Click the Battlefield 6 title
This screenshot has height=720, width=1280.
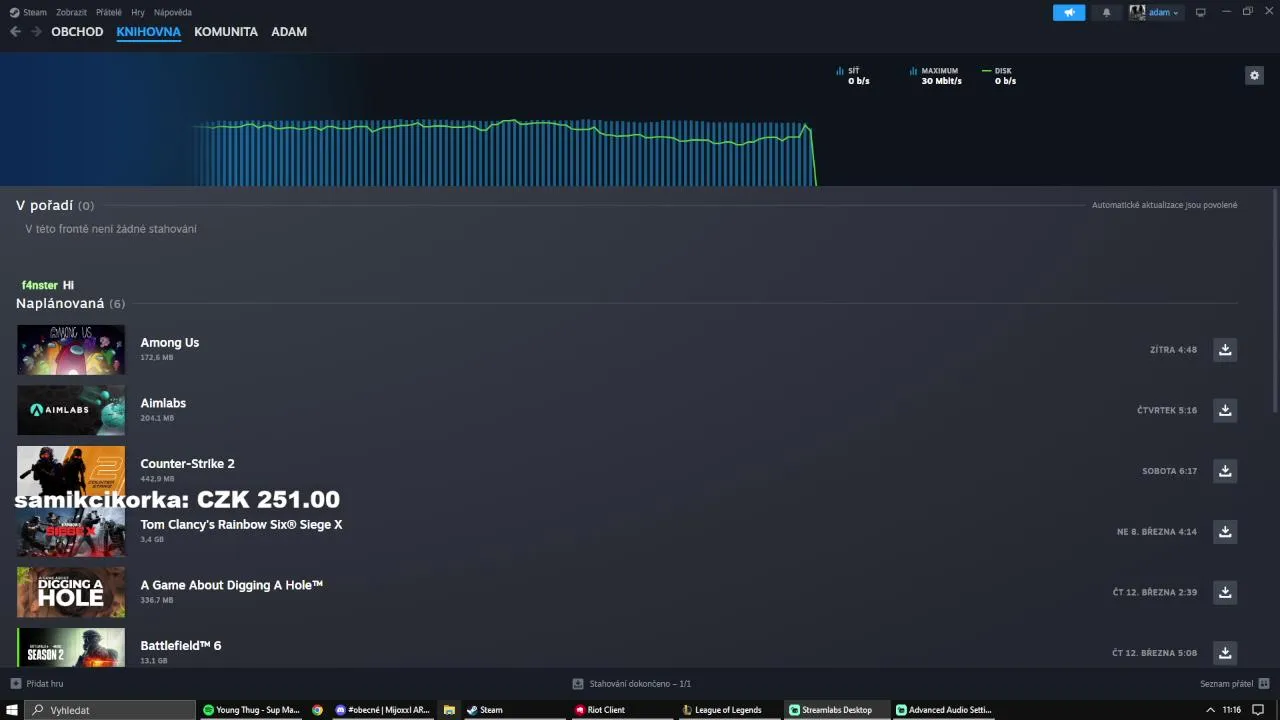click(181, 645)
